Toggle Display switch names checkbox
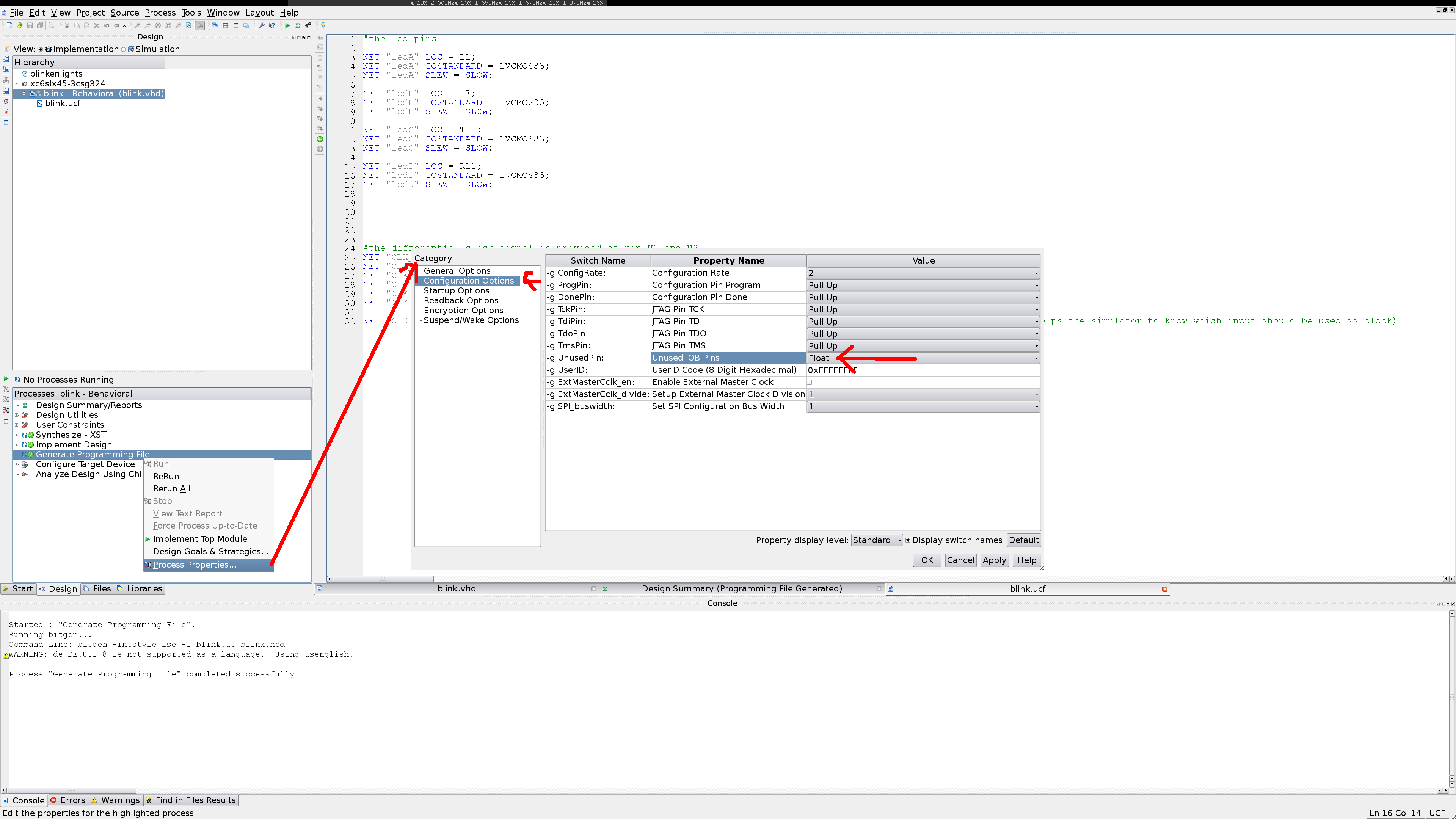Image resolution: width=1456 pixels, height=819 pixels. (x=908, y=540)
